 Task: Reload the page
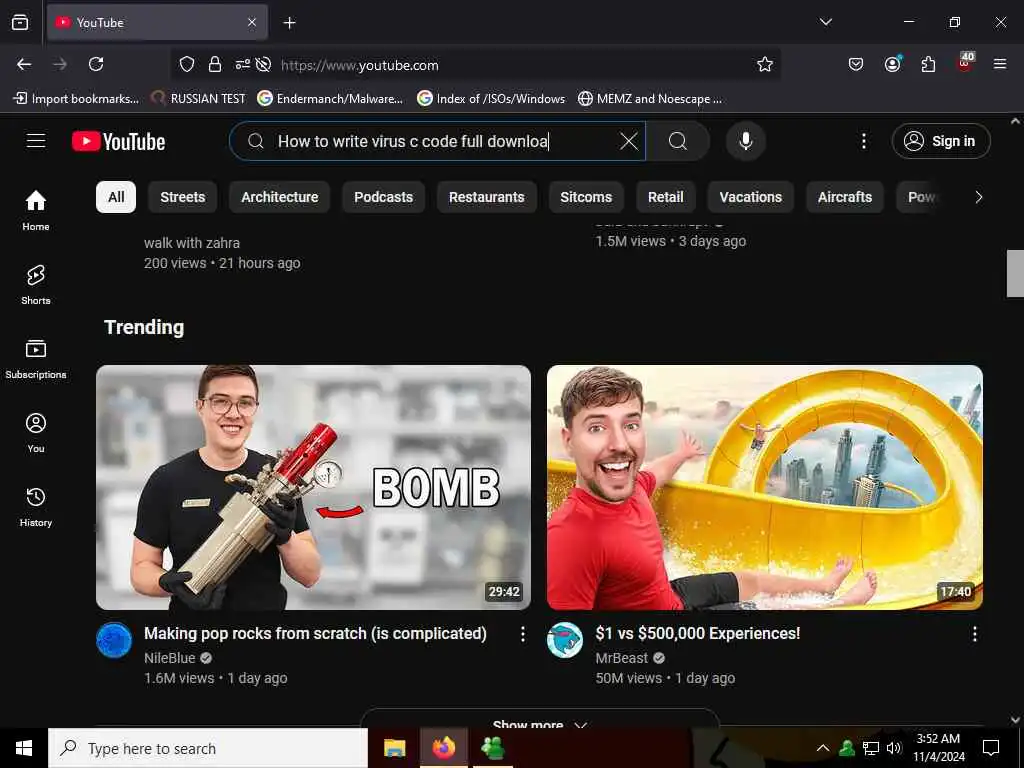pos(96,64)
